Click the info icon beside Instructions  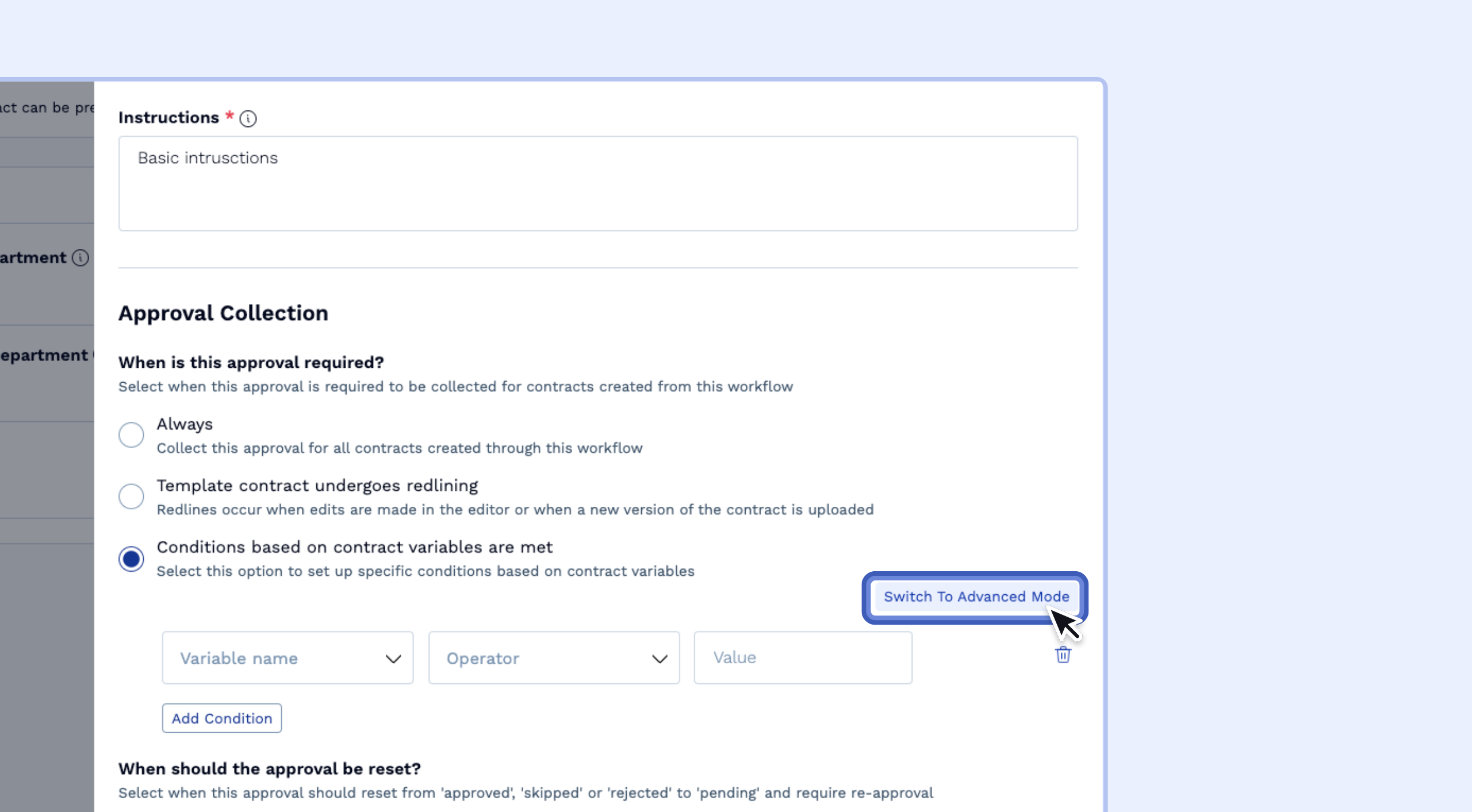point(248,118)
